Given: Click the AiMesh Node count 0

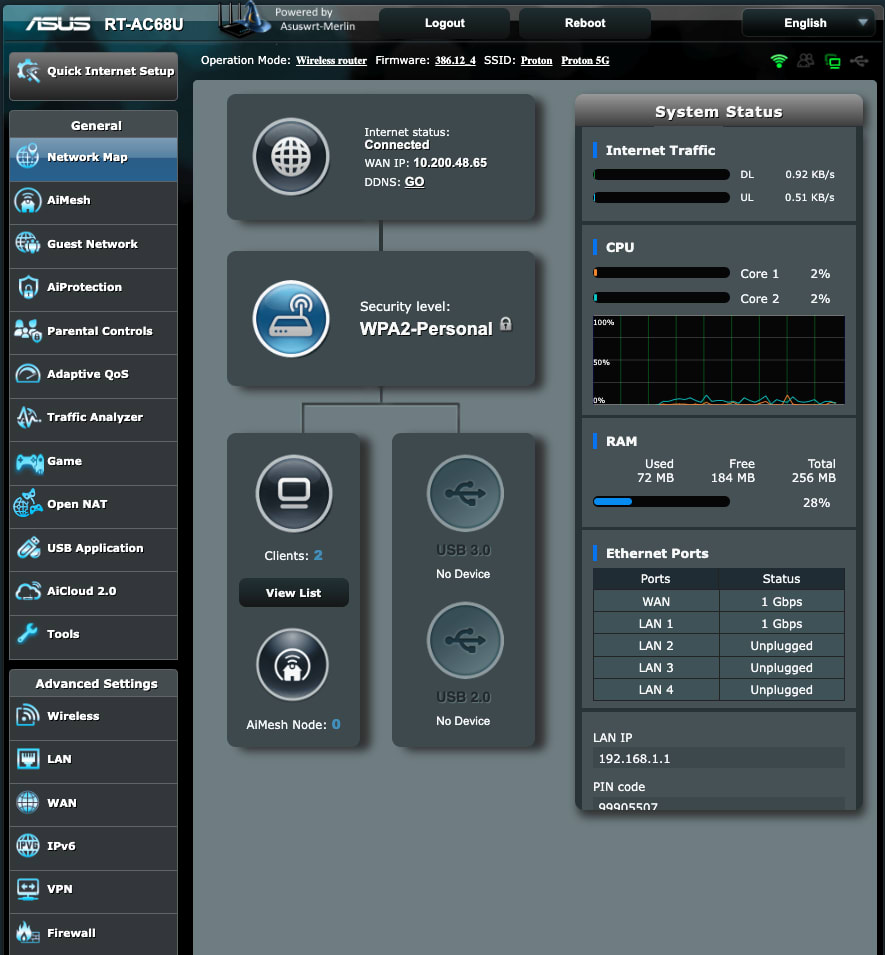Looking at the screenshot, I should coord(336,724).
